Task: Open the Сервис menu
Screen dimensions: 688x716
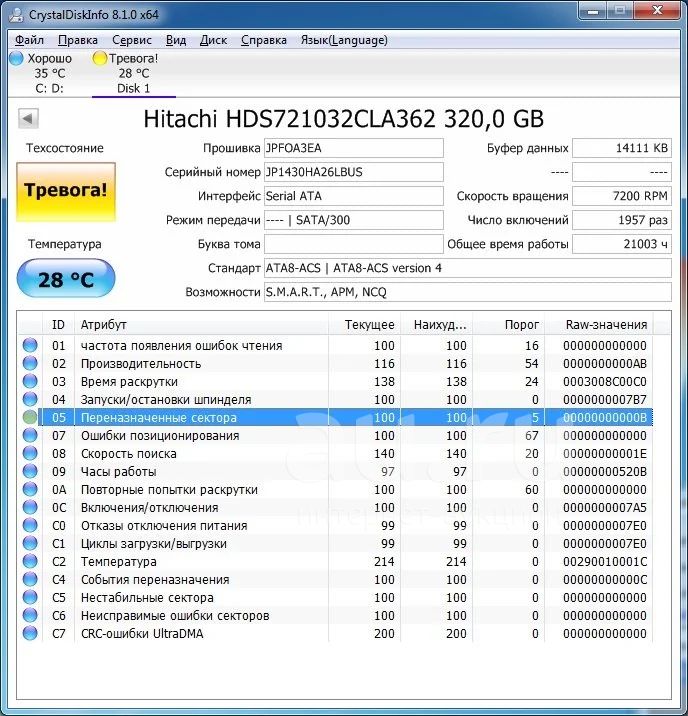Action: 131,40
